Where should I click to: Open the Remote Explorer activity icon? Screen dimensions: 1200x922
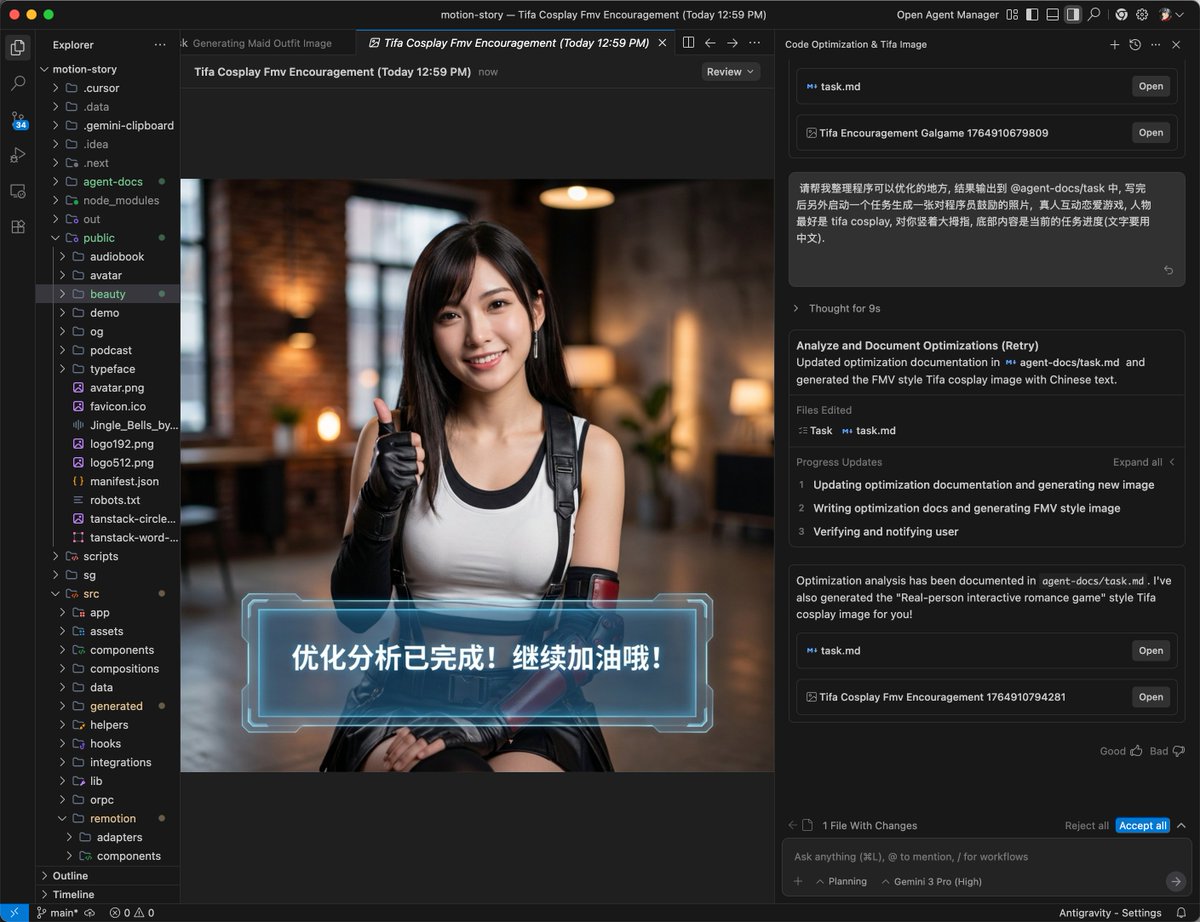coord(17,191)
